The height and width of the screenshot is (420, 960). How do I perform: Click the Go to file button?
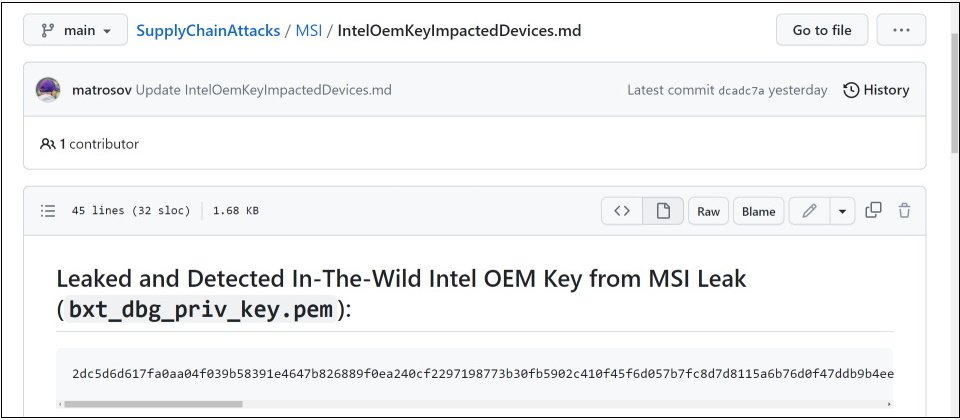click(822, 30)
